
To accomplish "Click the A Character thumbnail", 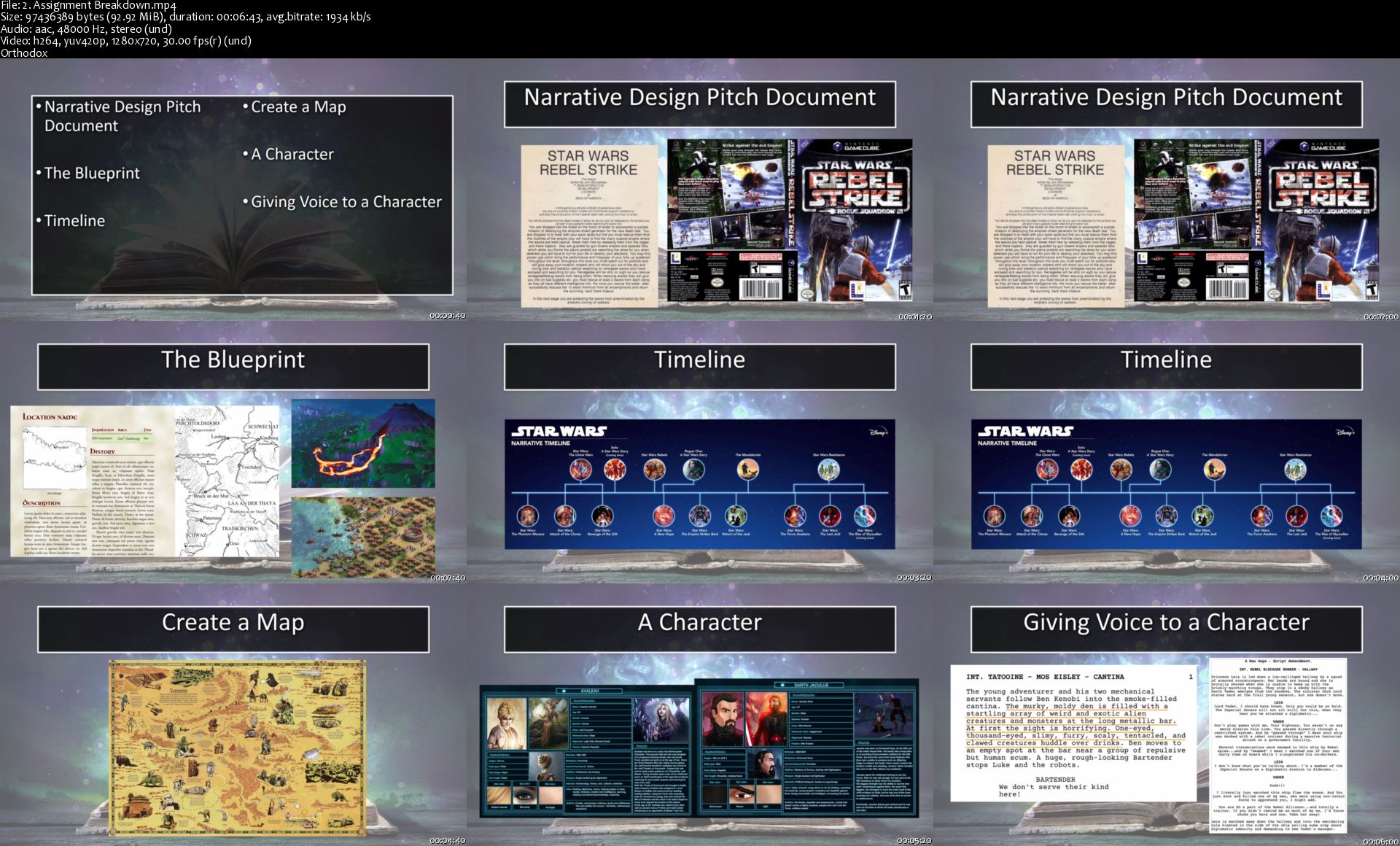I will (700, 715).
